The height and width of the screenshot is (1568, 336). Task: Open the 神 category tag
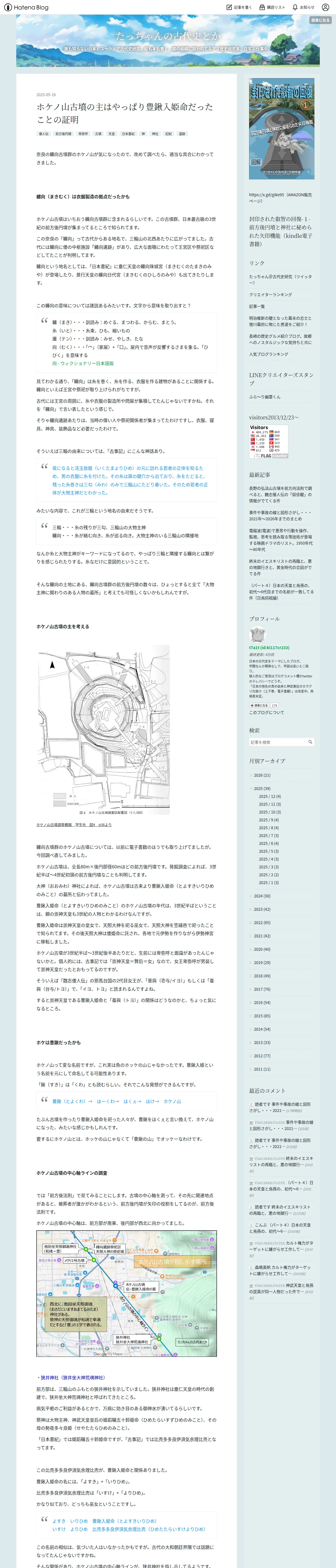(x=143, y=134)
